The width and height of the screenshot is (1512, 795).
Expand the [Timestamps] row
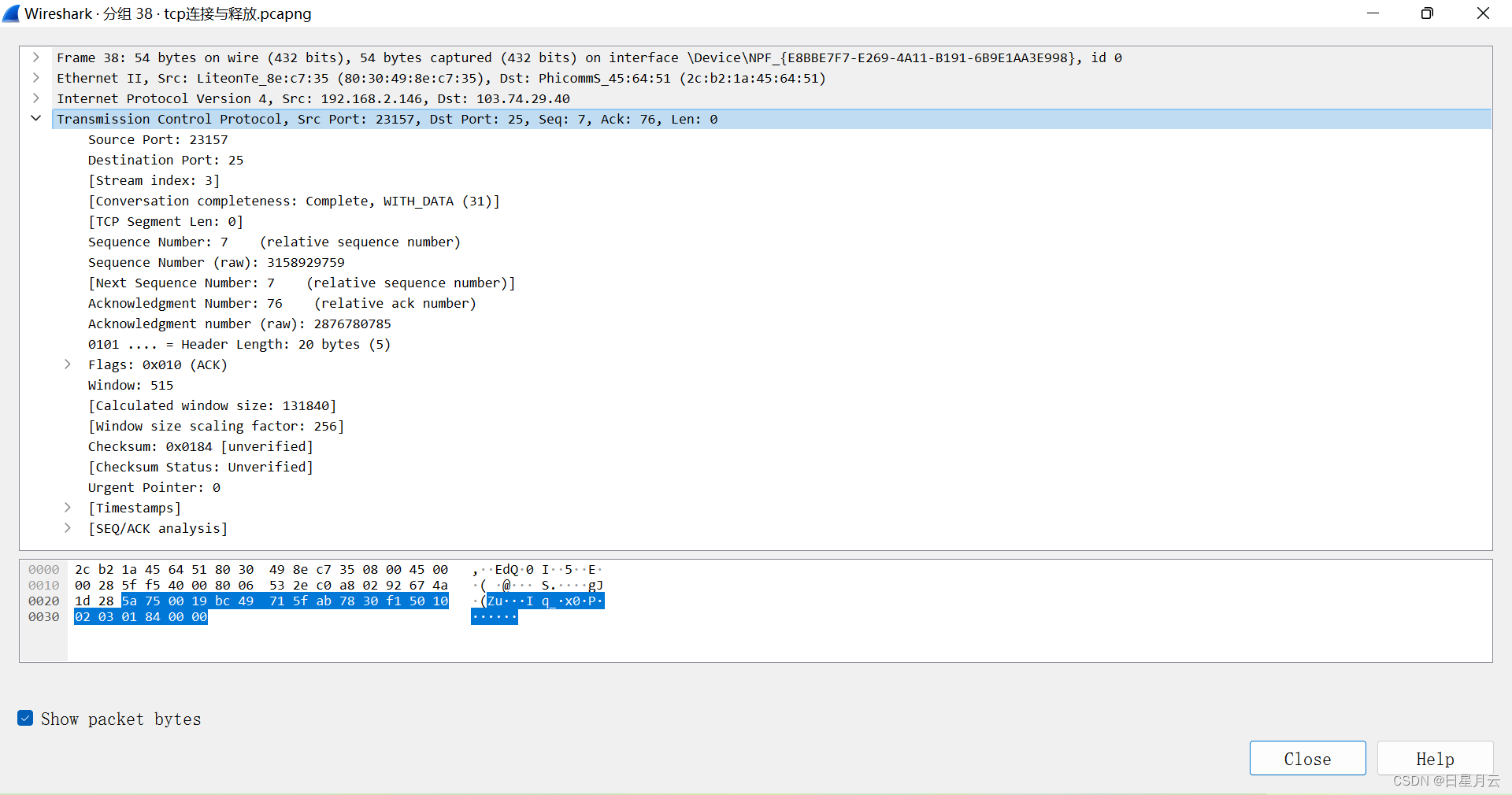click(x=68, y=508)
